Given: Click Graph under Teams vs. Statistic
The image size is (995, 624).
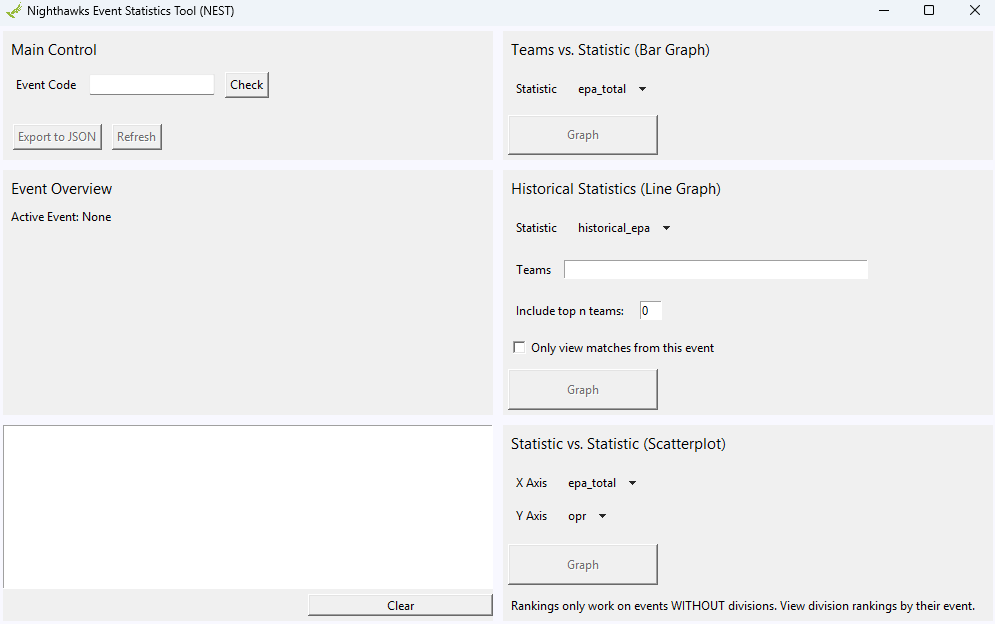Looking at the screenshot, I should [583, 135].
